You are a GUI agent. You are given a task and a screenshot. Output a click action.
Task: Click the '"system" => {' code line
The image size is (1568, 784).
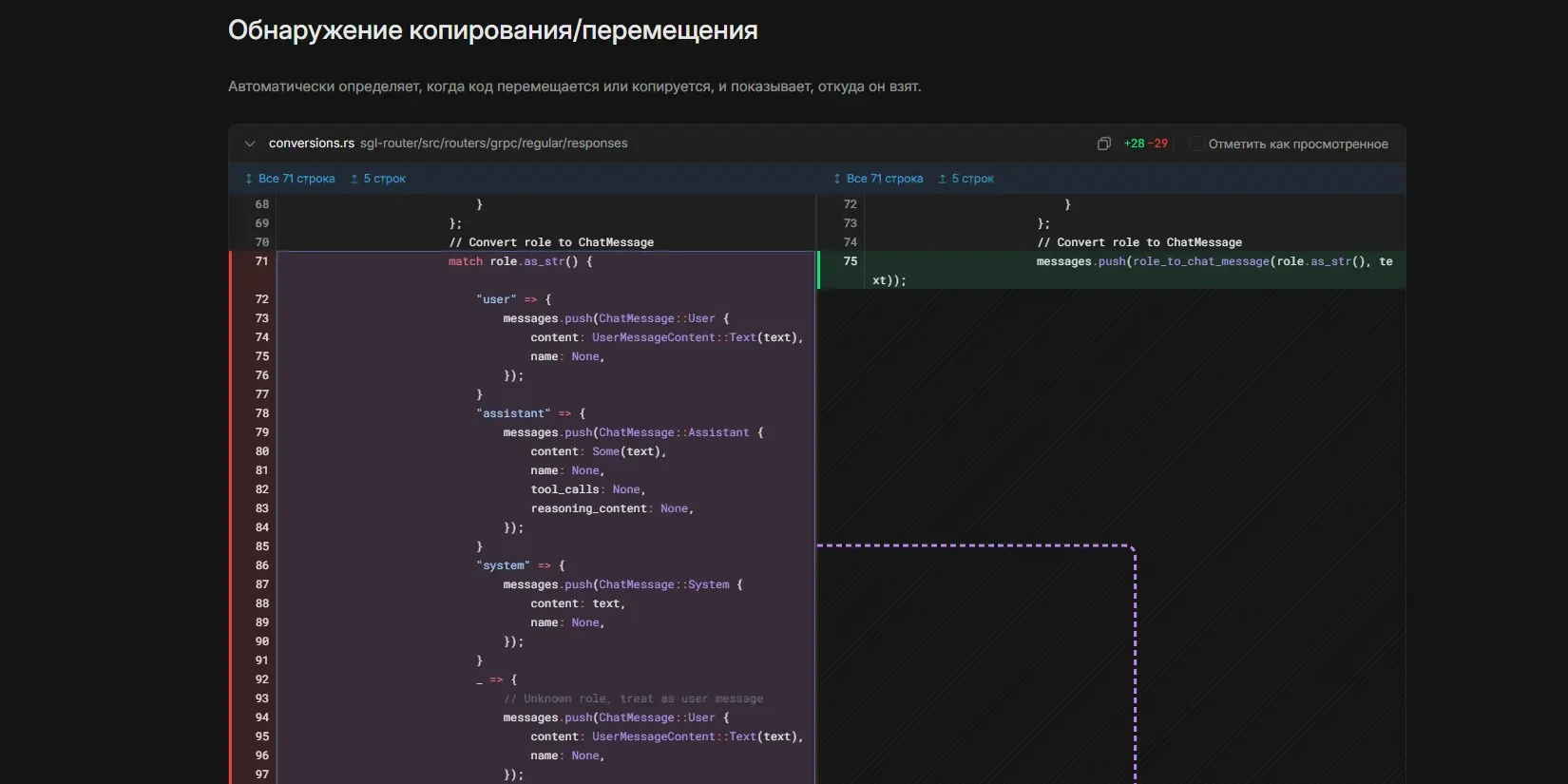(x=521, y=565)
